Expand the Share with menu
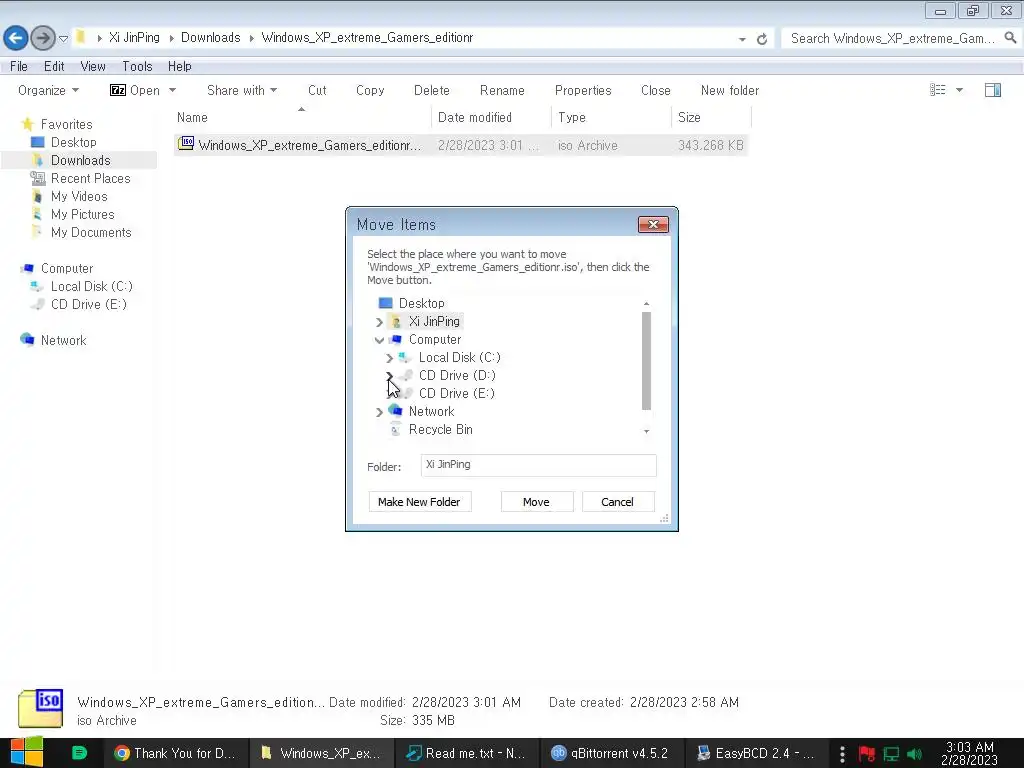 click(x=242, y=90)
